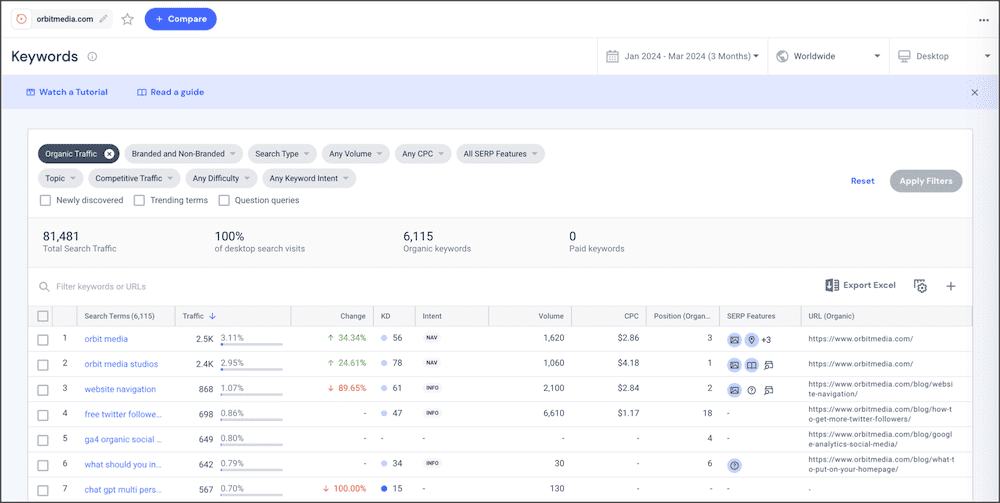The width and height of the screenshot is (1000, 503).
Task: Click image SERP feature icon for orbit media
Action: (735, 340)
